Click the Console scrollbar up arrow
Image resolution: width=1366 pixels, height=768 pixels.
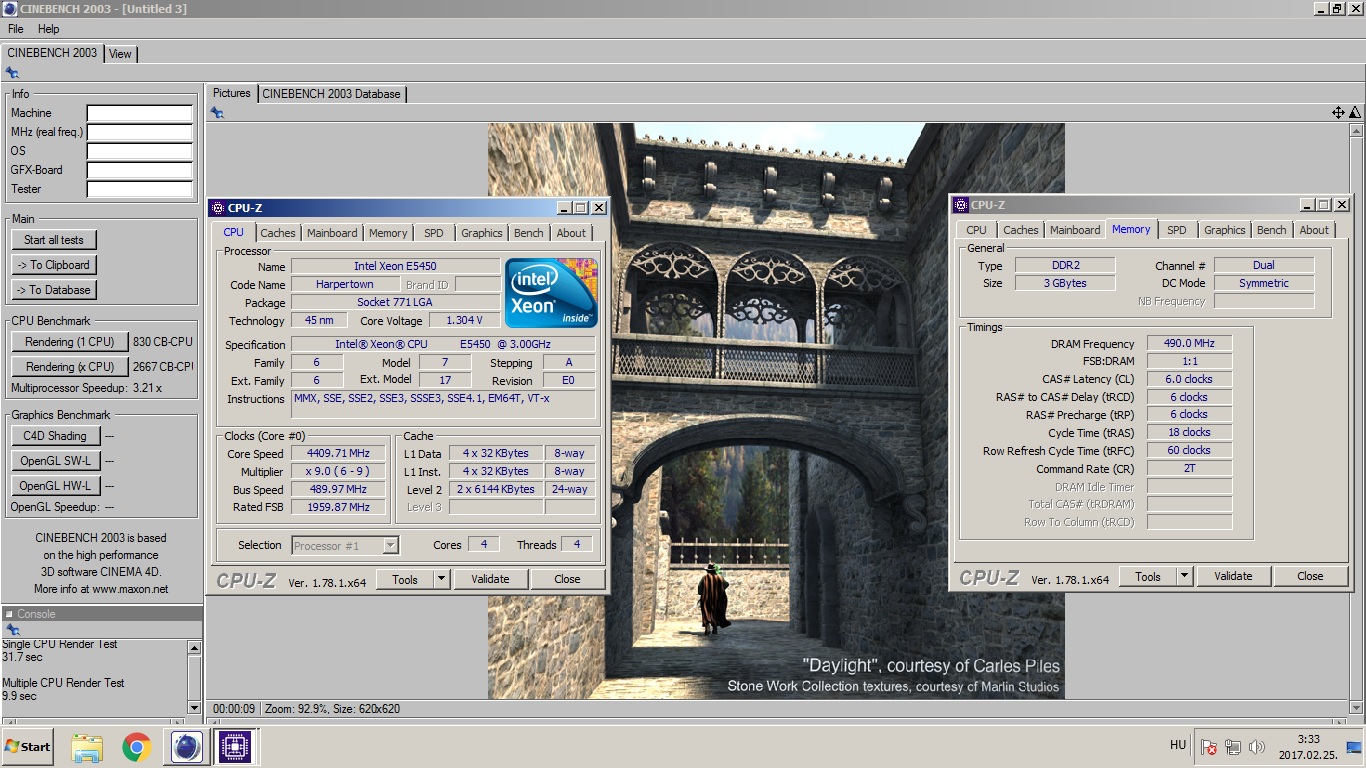click(195, 648)
